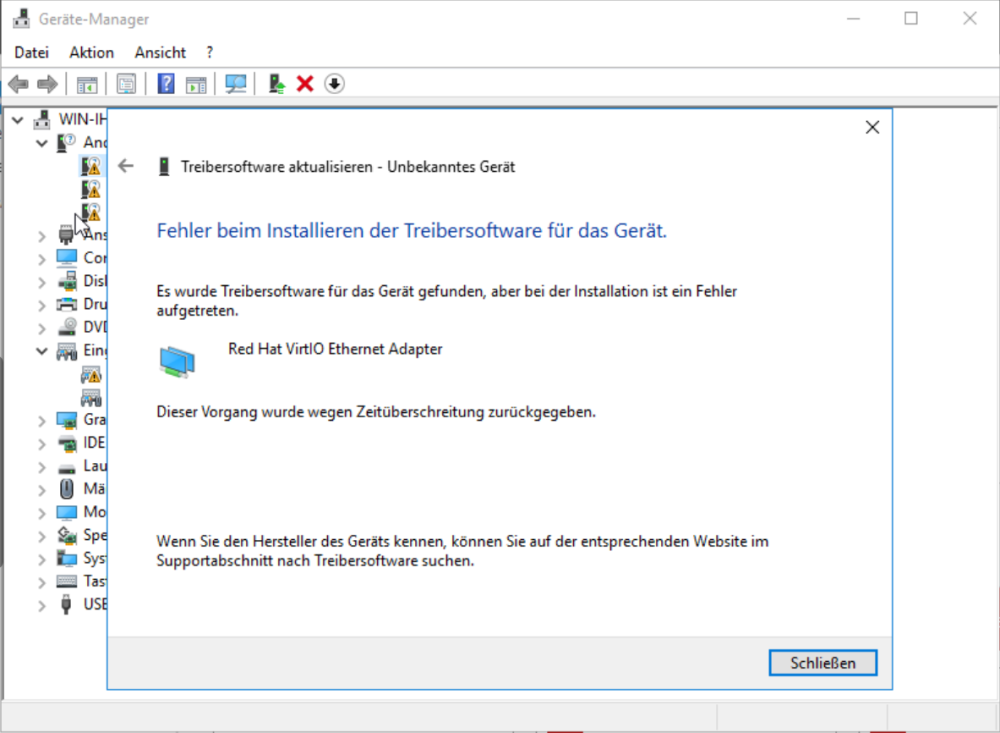Image resolution: width=1000 pixels, height=733 pixels.
Task: Select the input device with warning sign
Action: (x=91, y=374)
